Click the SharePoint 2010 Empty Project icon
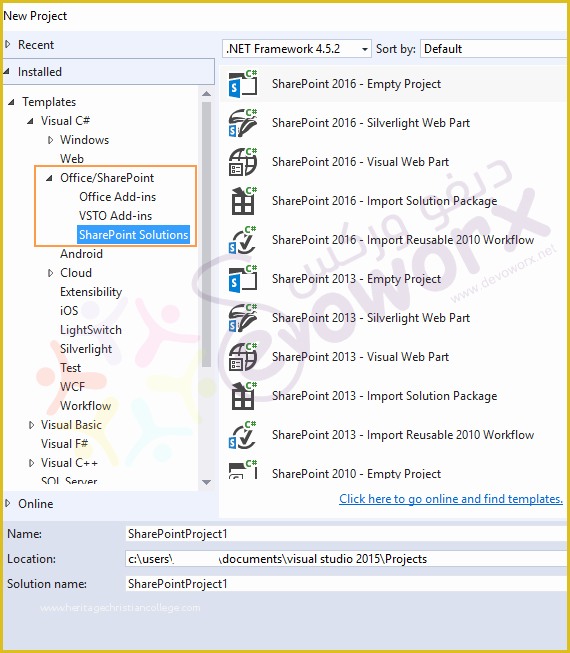The image size is (570, 653). 243,469
